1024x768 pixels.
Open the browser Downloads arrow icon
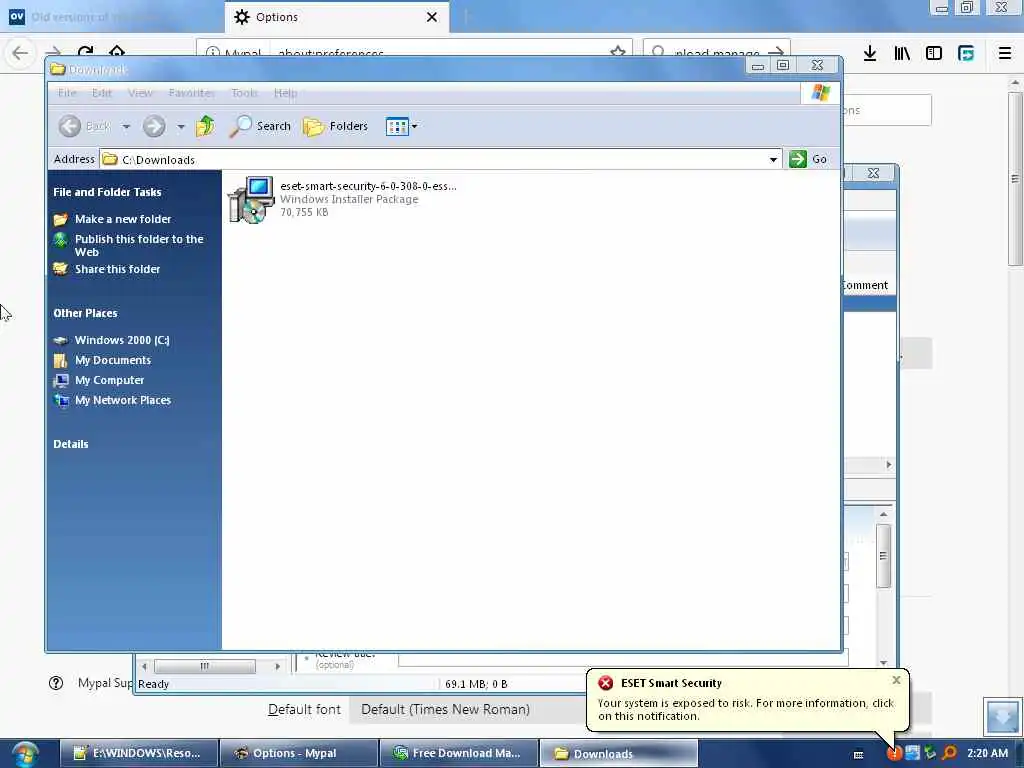point(870,53)
